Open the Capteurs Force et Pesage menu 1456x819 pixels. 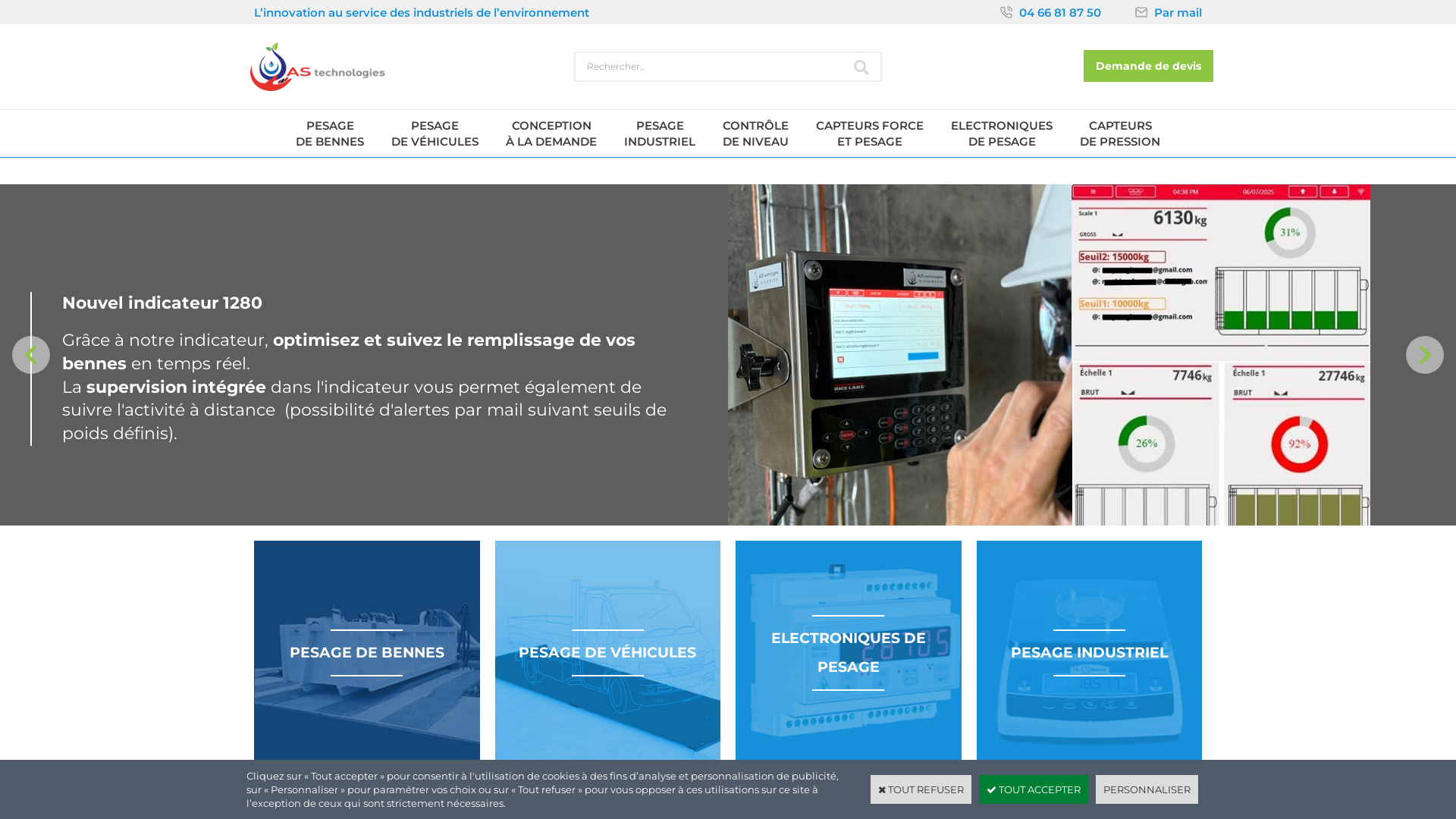pos(869,133)
